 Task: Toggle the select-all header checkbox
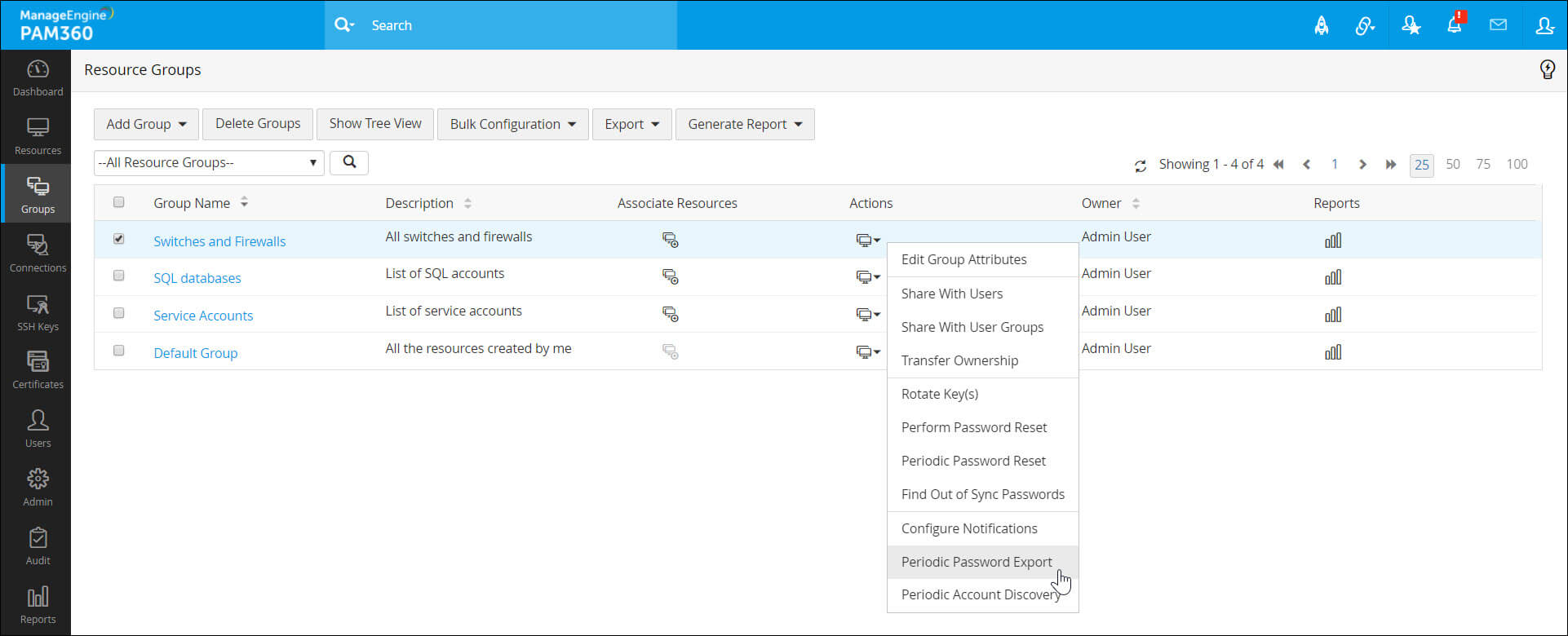point(119,202)
